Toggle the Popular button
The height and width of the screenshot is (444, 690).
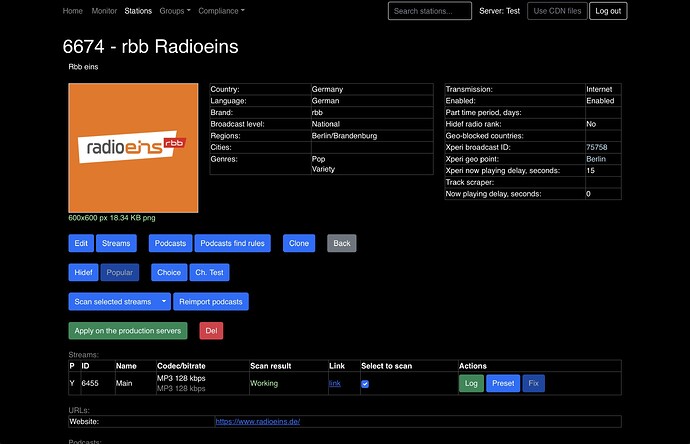120,272
